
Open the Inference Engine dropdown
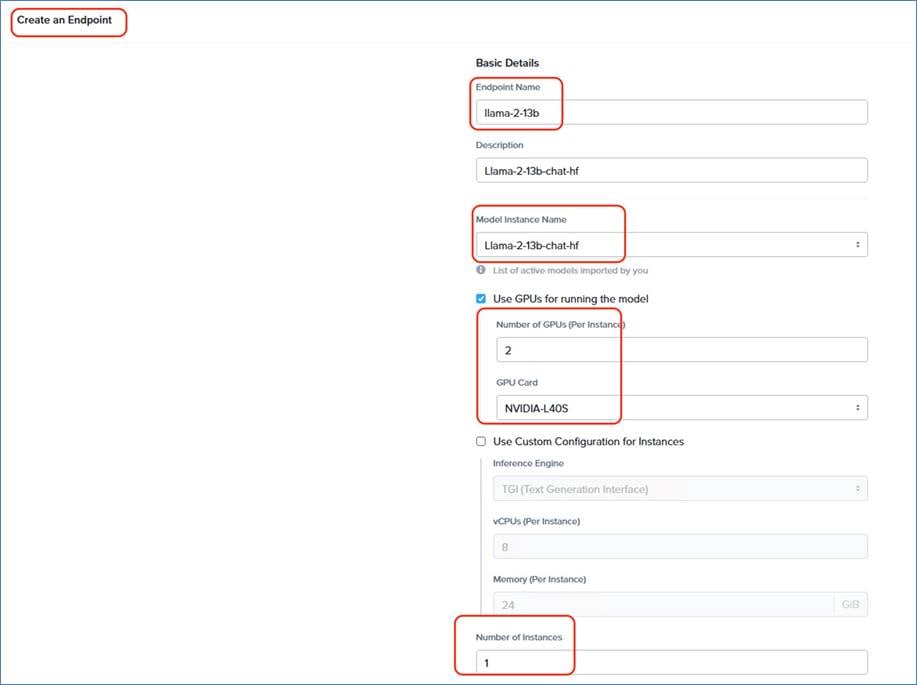(680, 488)
